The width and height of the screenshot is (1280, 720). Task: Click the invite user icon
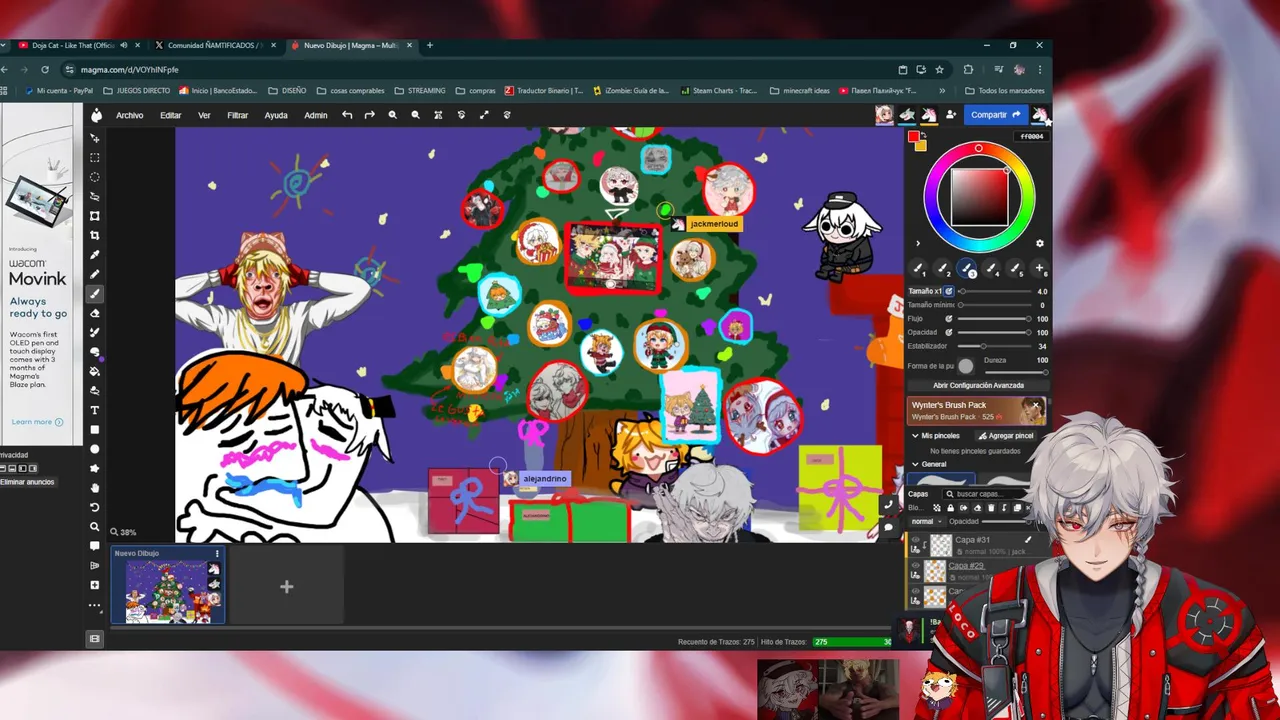click(951, 115)
